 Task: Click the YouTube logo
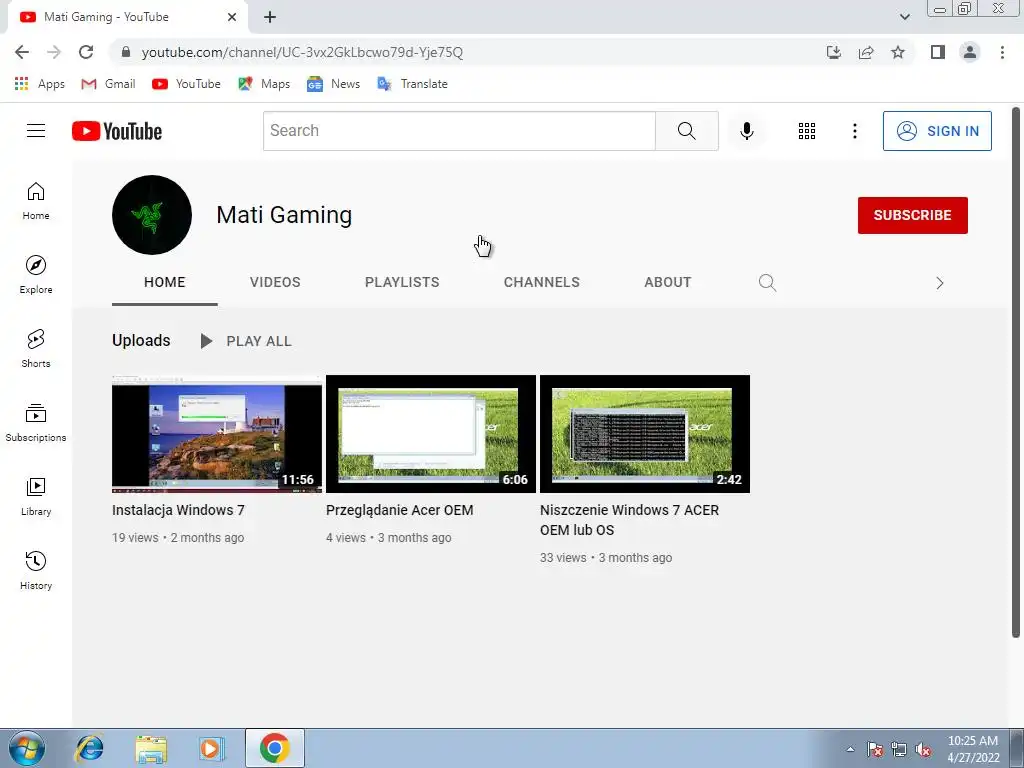click(117, 131)
